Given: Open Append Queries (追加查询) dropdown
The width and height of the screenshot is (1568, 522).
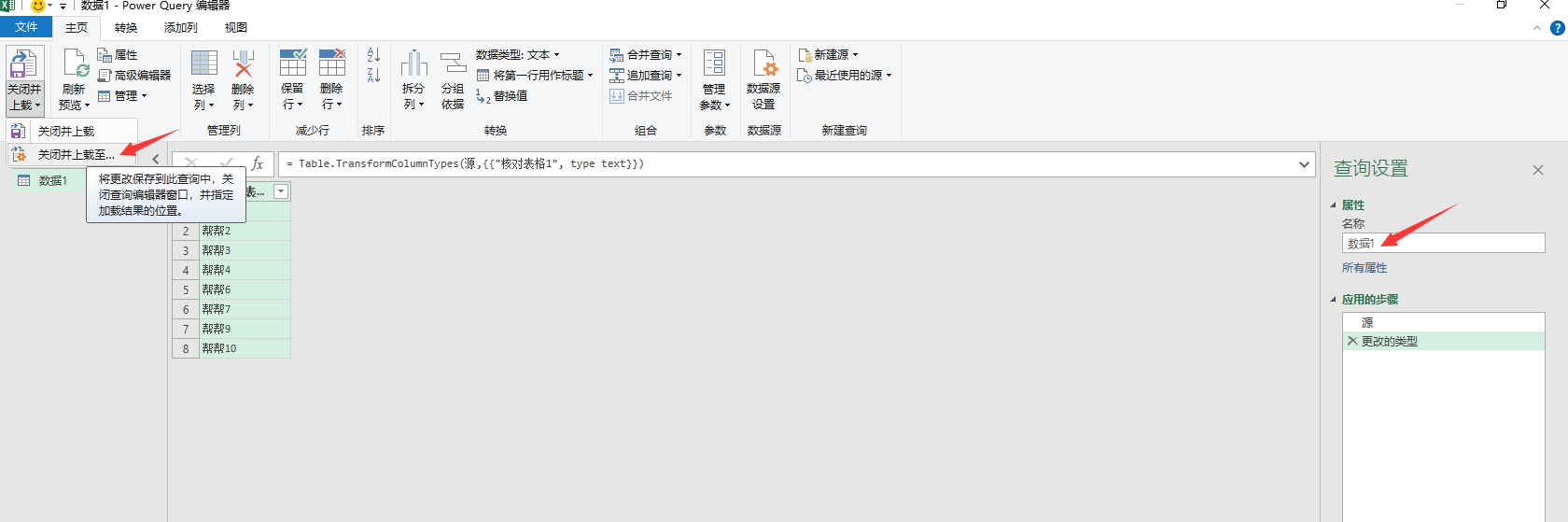Looking at the screenshot, I should (646, 76).
